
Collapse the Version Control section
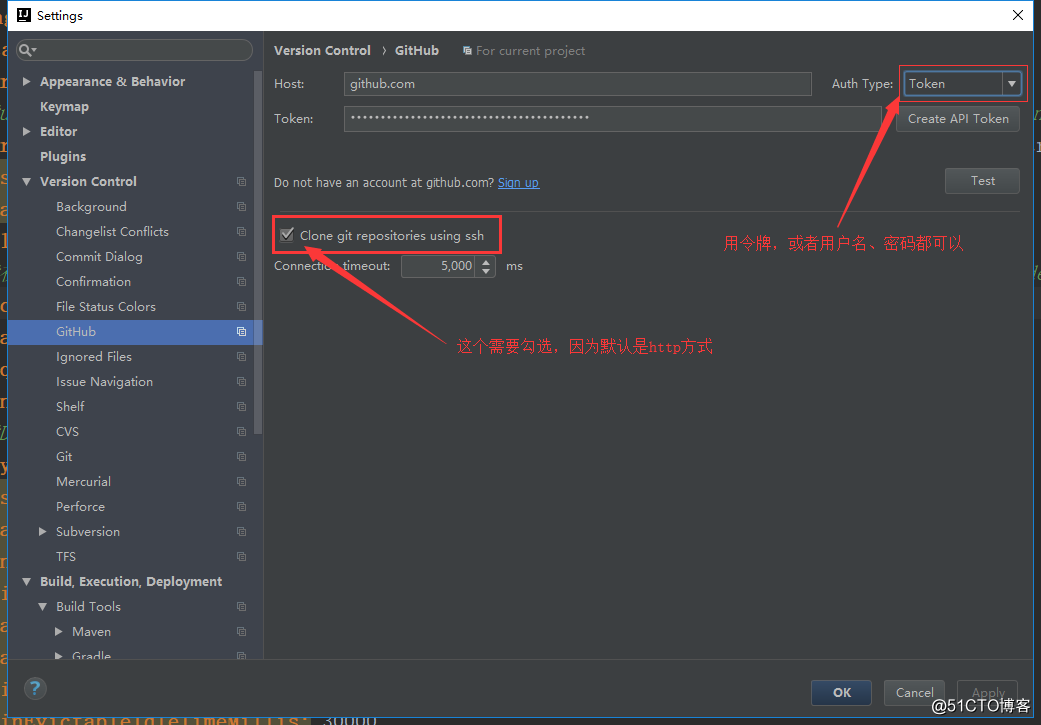27,182
